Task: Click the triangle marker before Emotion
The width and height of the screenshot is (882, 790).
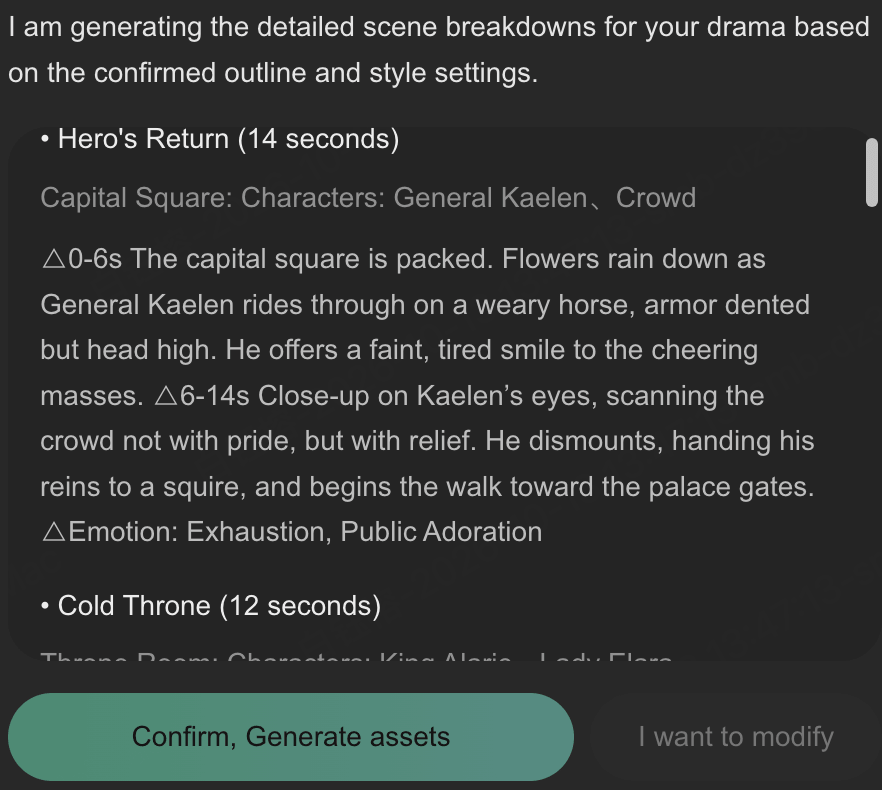Action: point(54,532)
